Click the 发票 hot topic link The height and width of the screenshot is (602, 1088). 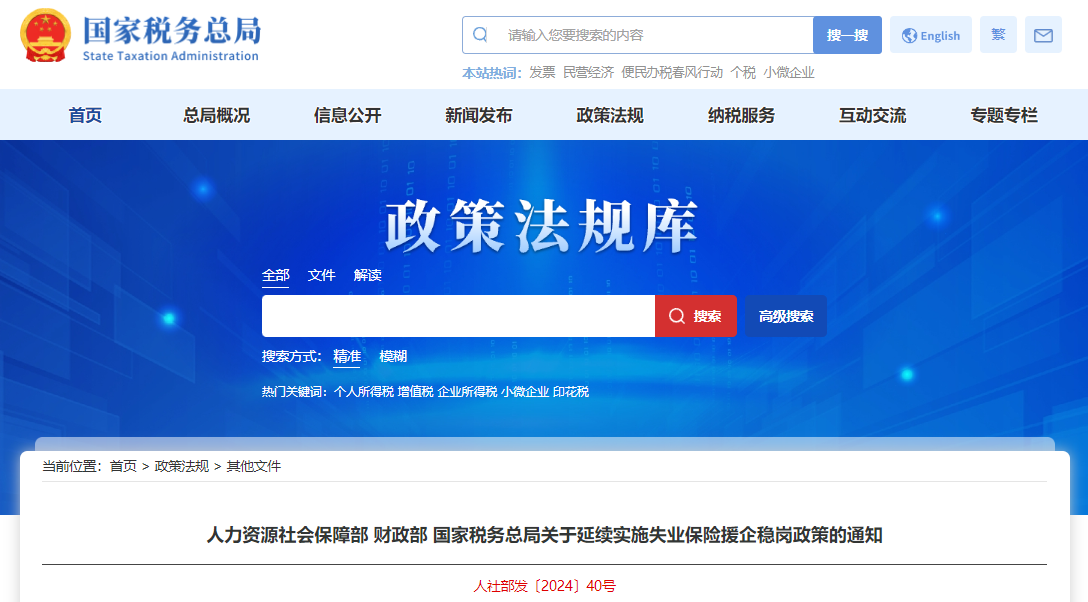[541, 72]
